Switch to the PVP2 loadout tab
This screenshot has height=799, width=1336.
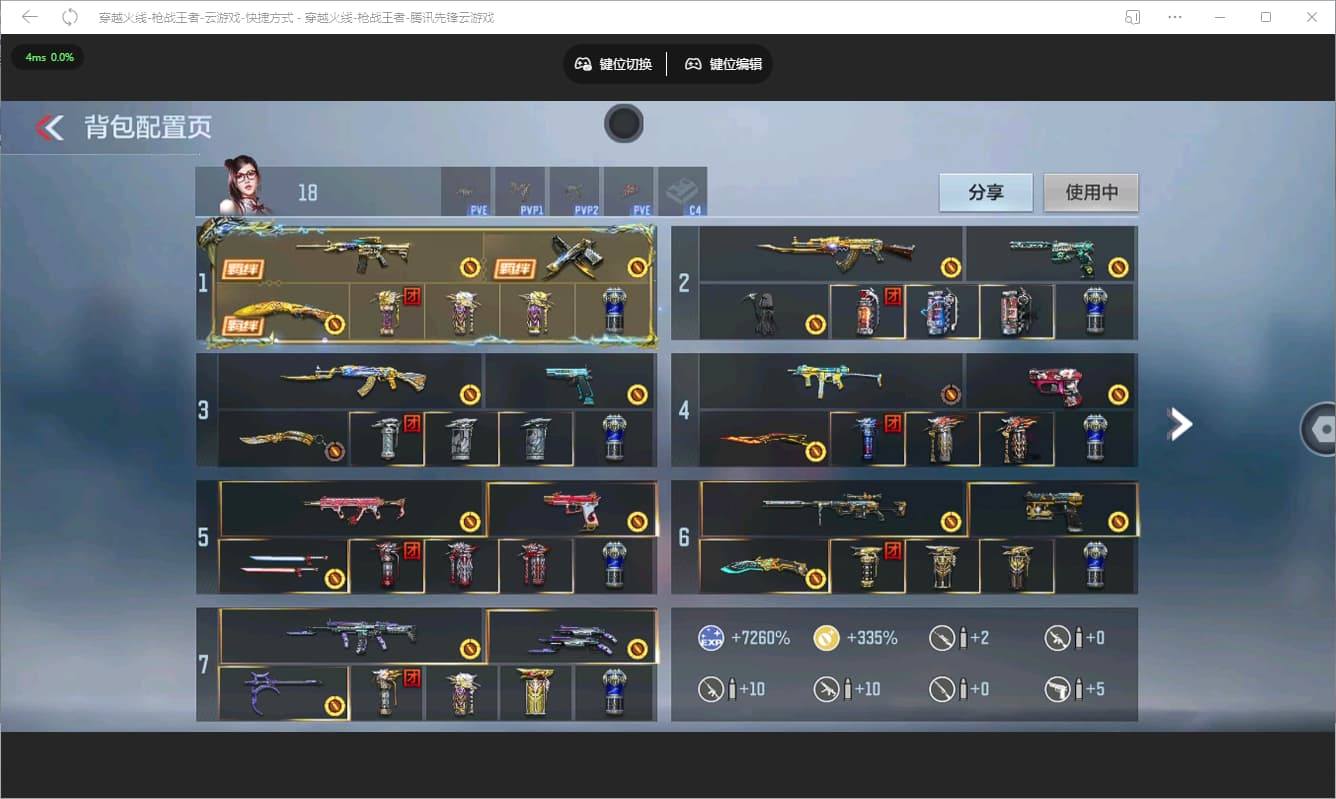(574, 192)
